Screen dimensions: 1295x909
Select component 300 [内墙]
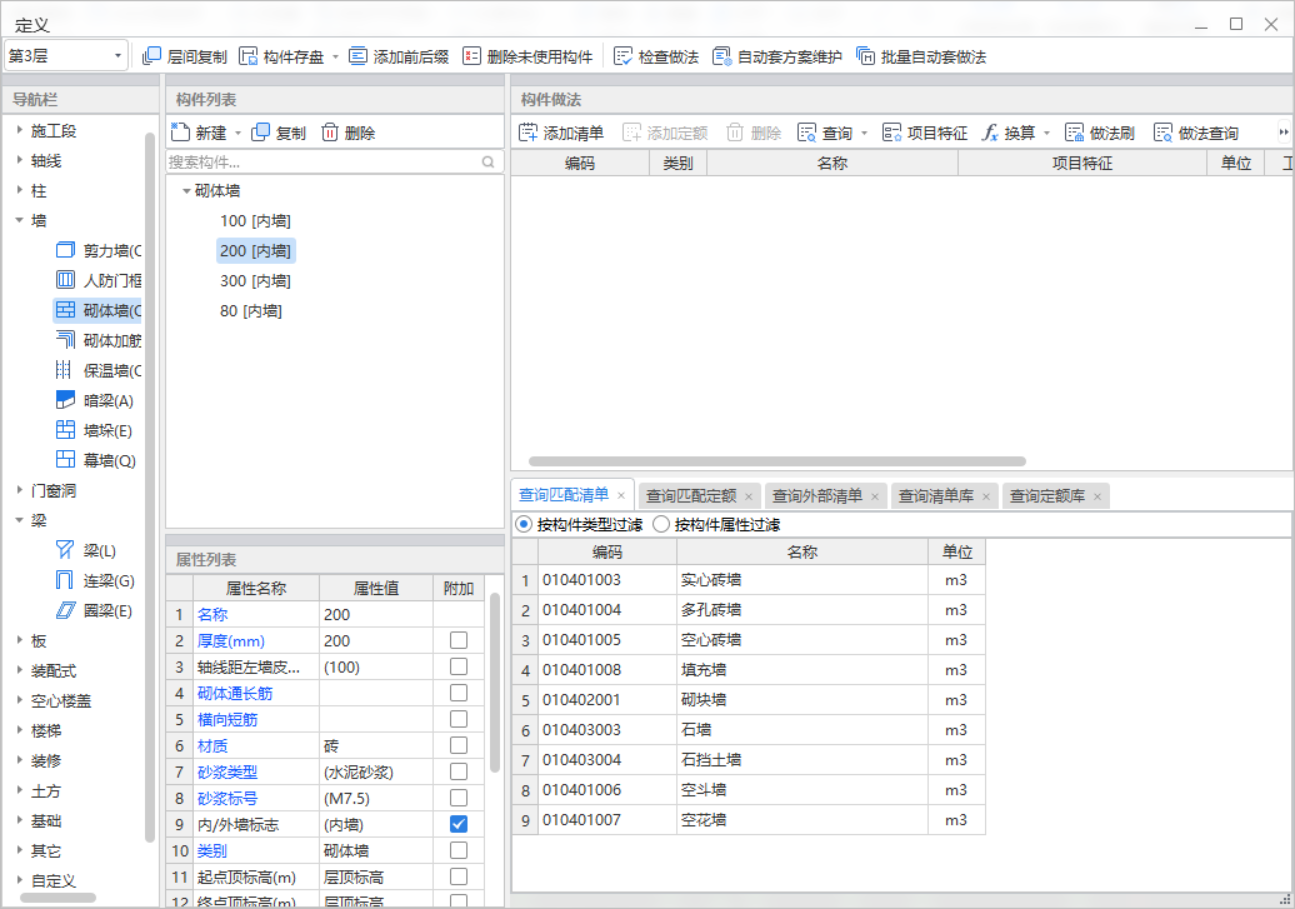click(x=255, y=281)
